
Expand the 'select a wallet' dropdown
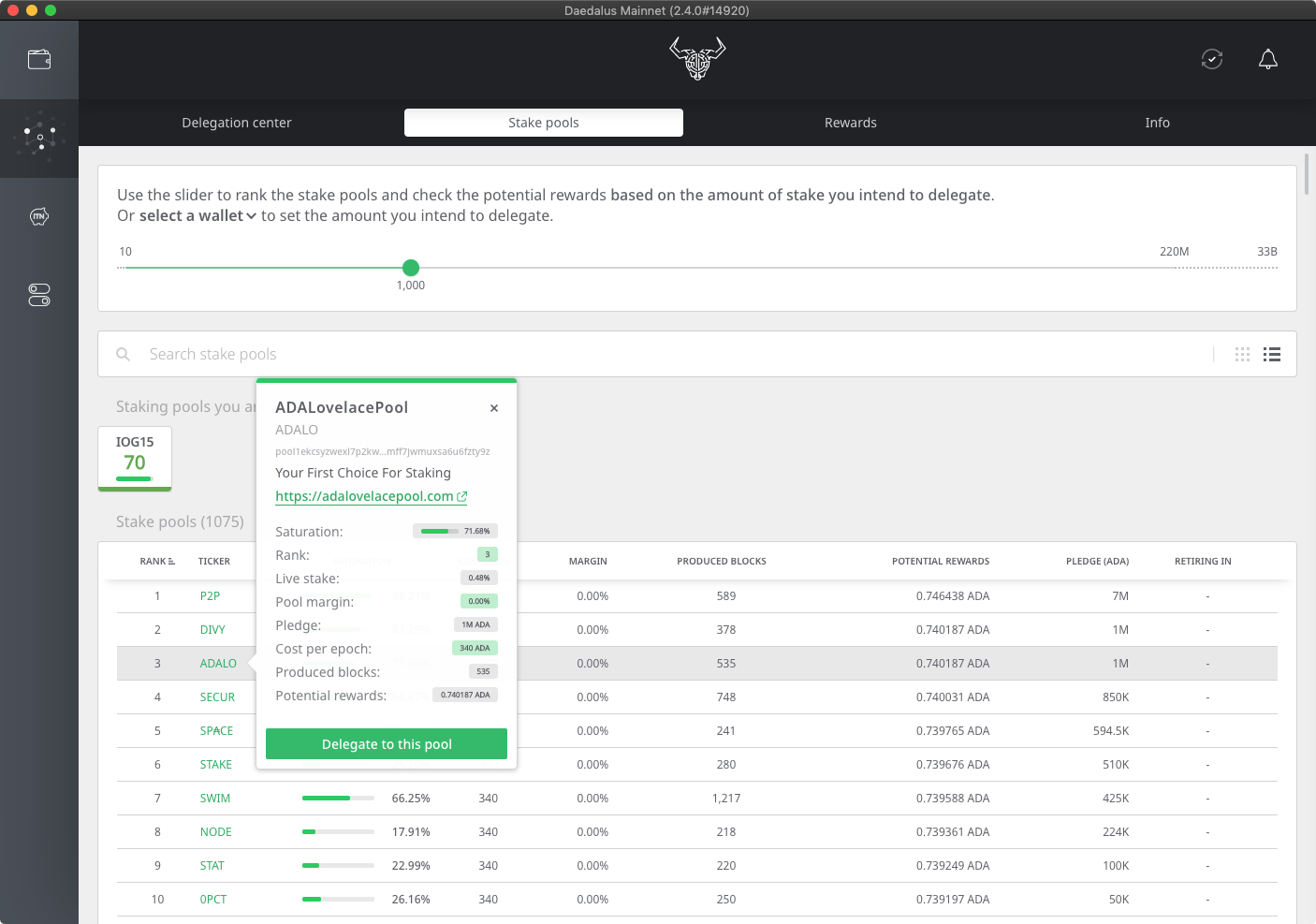click(197, 216)
